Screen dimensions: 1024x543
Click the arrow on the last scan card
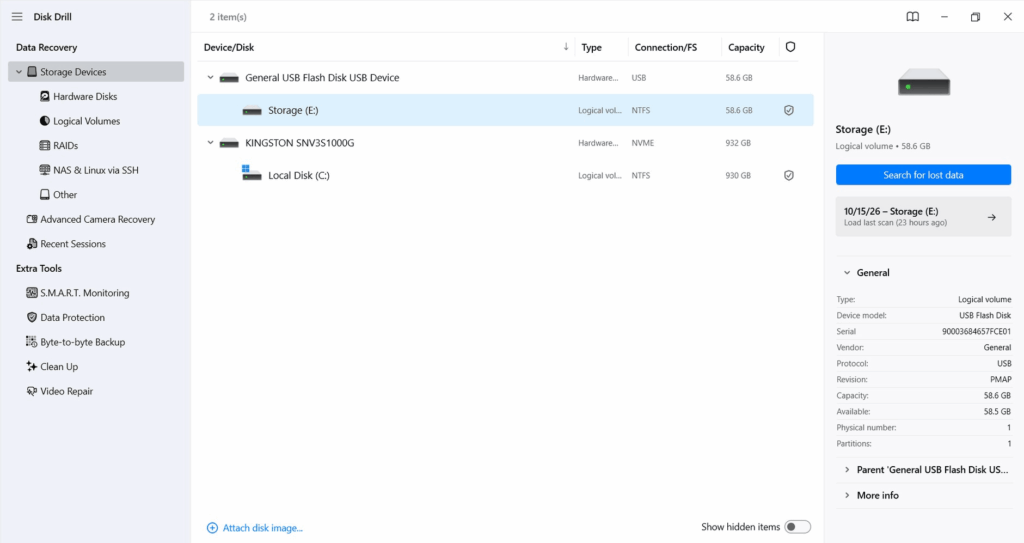pos(991,217)
